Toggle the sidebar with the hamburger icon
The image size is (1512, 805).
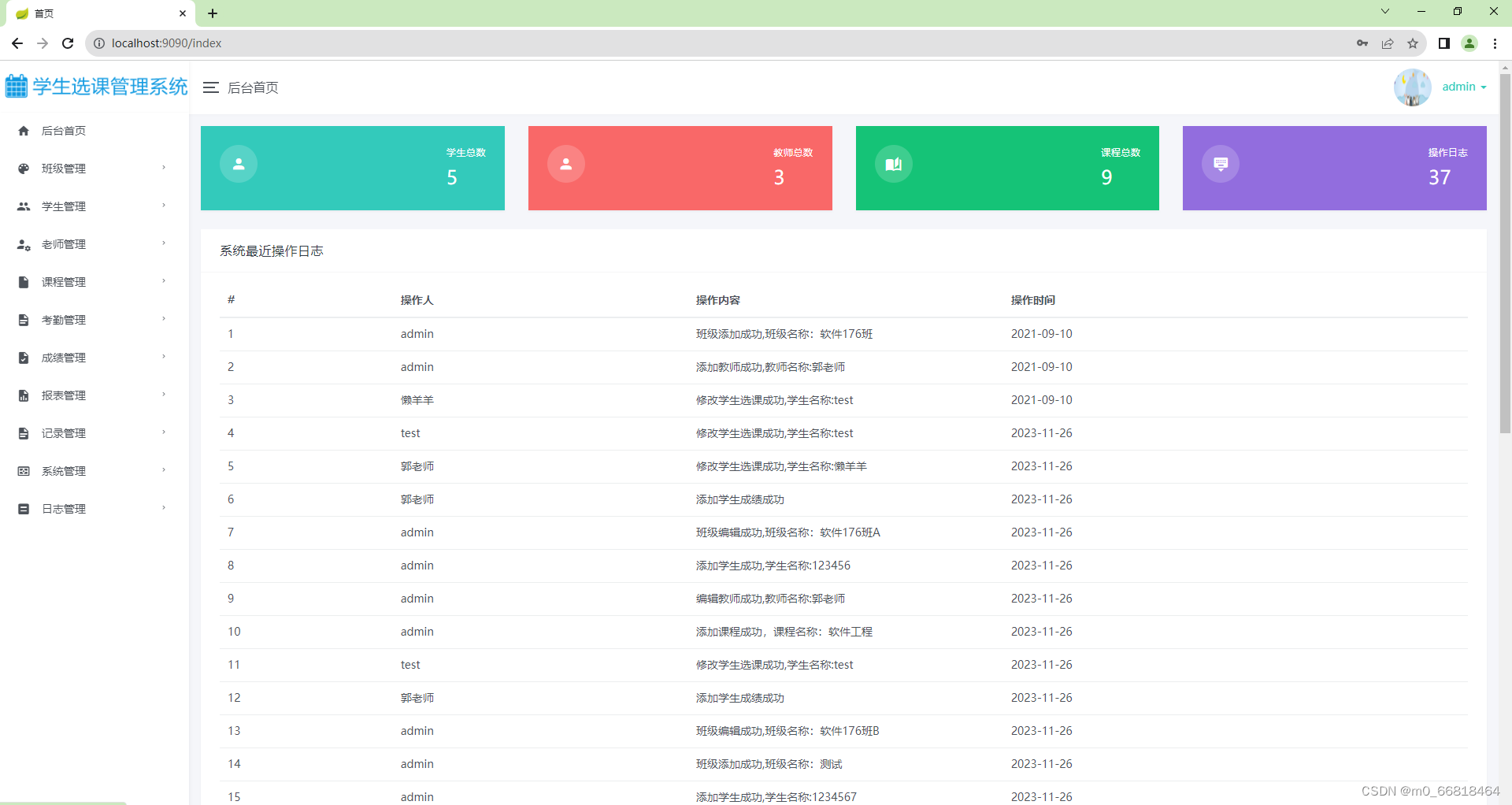[x=210, y=87]
